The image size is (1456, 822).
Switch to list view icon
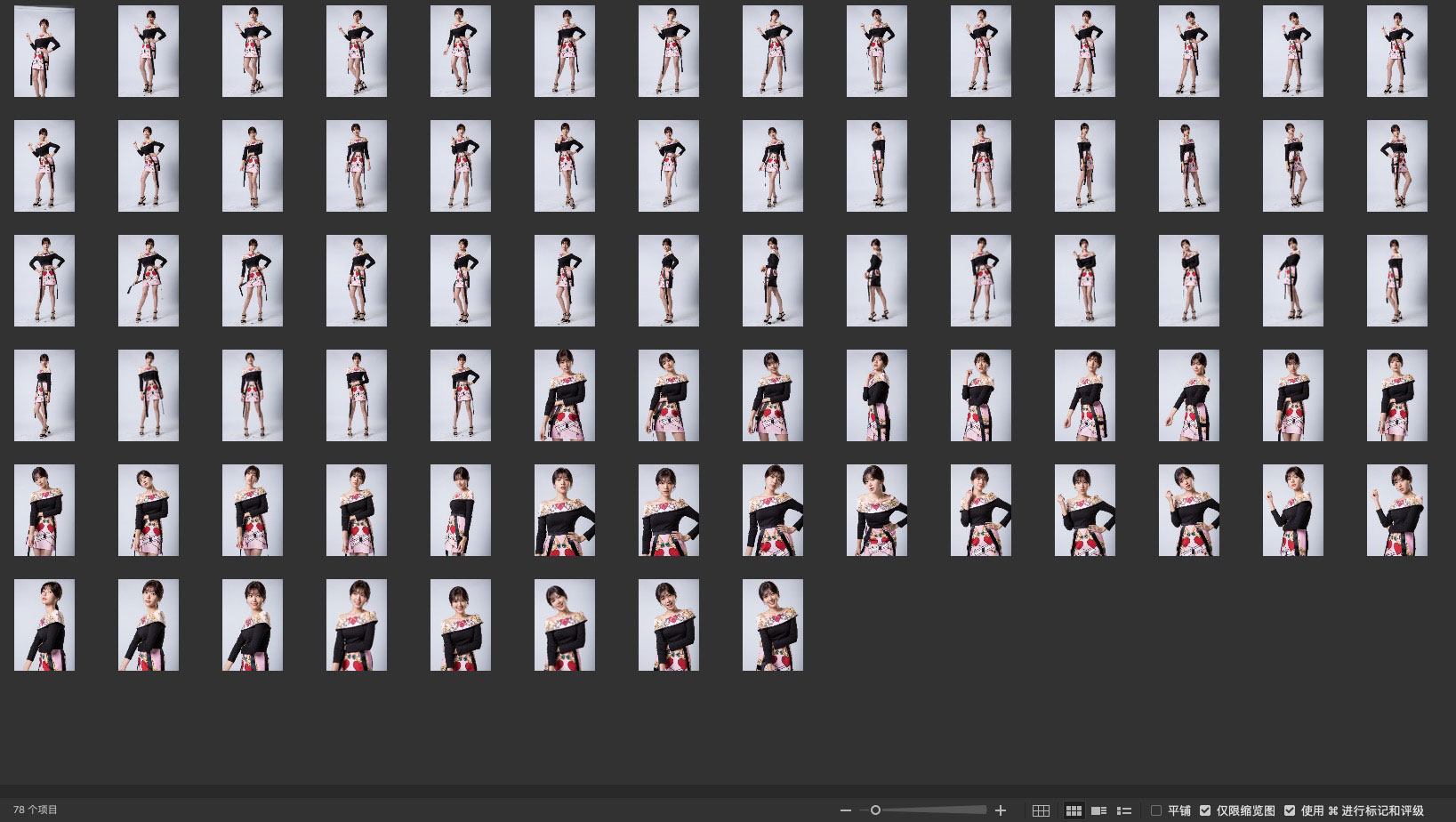1124,810
